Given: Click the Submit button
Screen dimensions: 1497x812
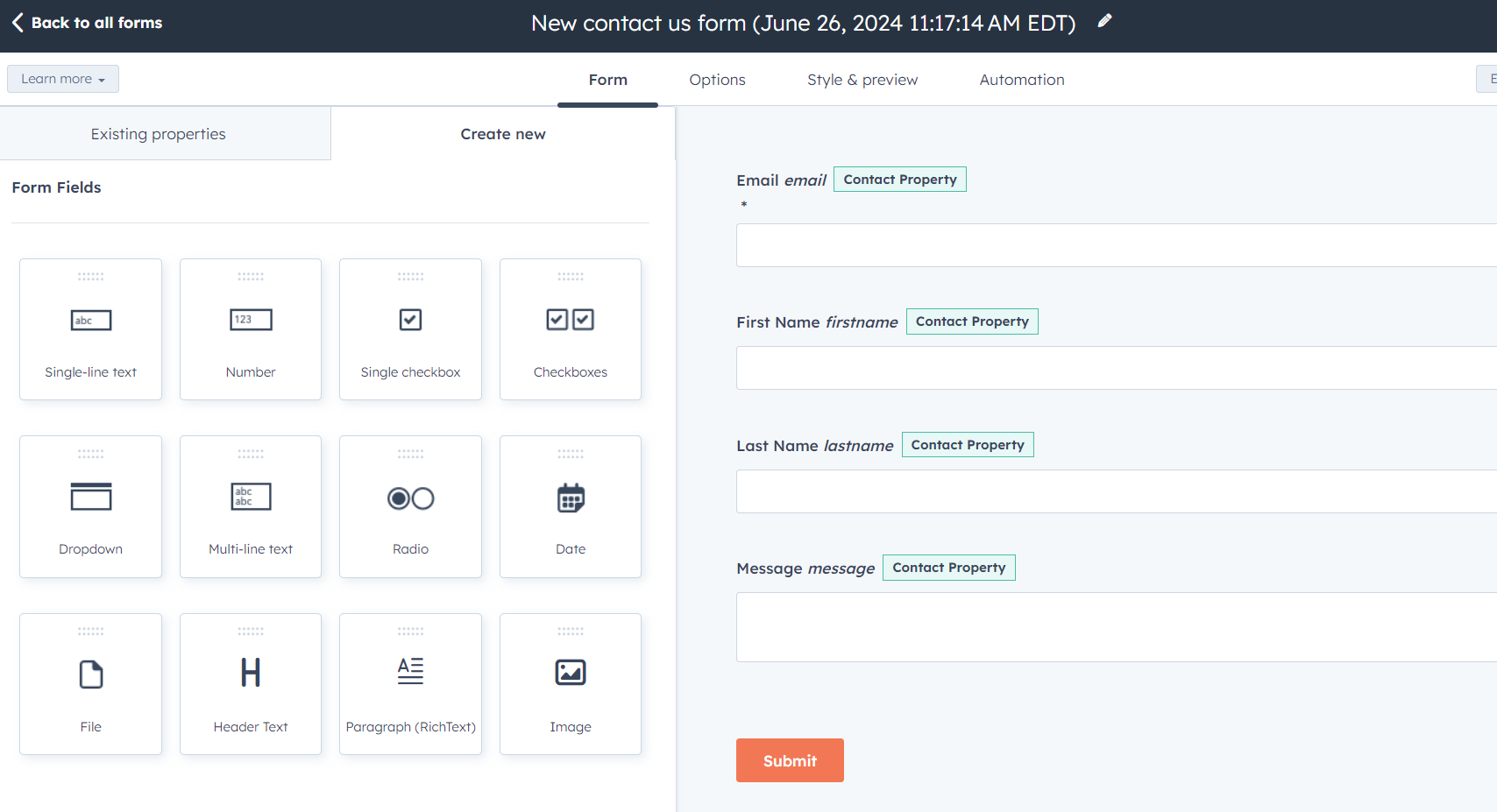Looking at the screenshot, I should pos(790,760).
